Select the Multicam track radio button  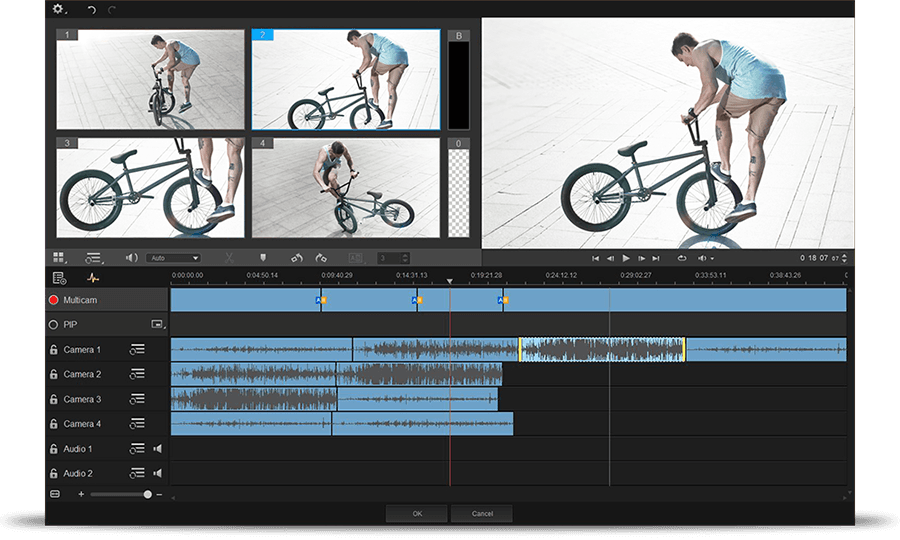54,300
